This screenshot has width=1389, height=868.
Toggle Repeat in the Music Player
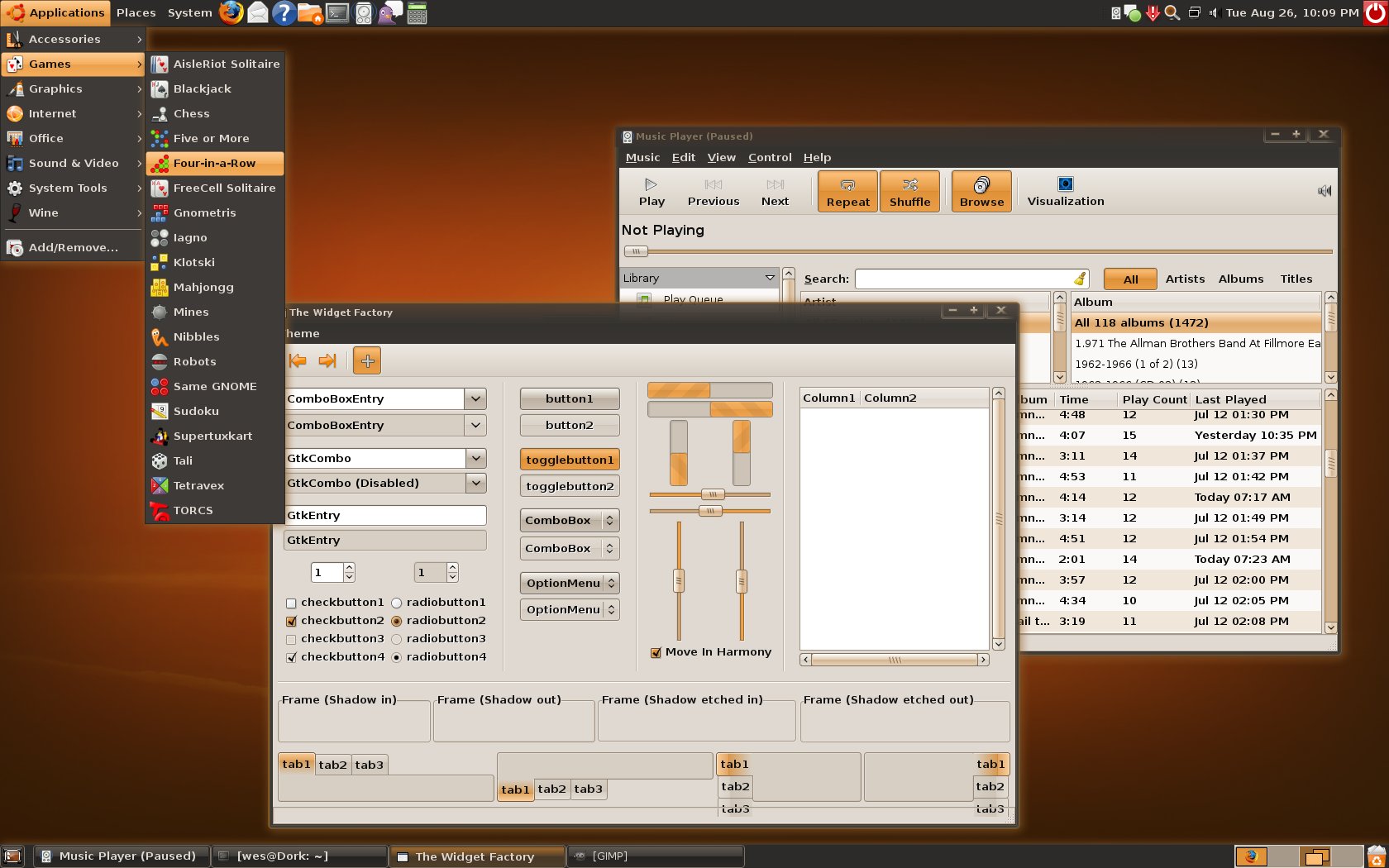pyautogui.click(x=847, y=192)
